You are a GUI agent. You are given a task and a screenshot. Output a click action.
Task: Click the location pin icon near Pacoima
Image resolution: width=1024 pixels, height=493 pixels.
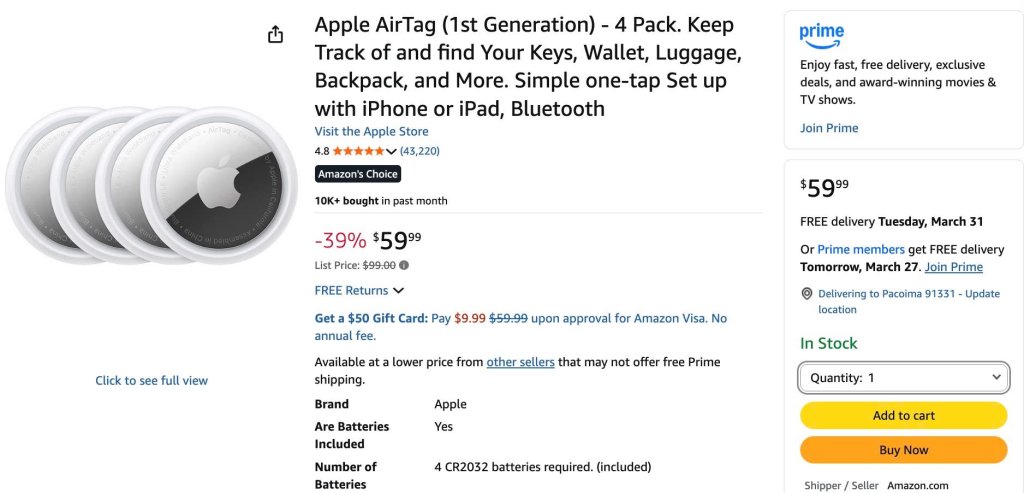click(x=807, y=294)
